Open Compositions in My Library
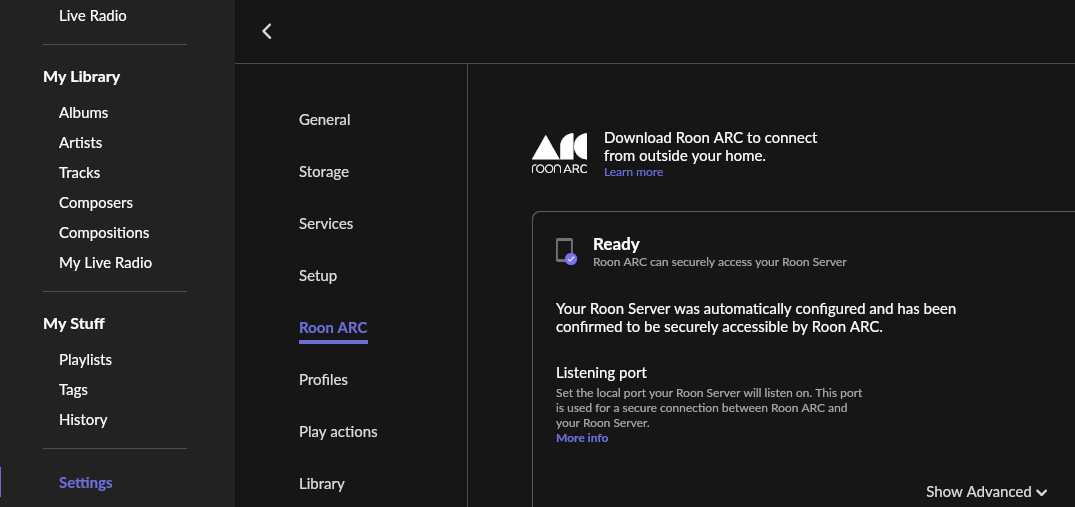The image size is (1075, 507). (x=104, y=233)
